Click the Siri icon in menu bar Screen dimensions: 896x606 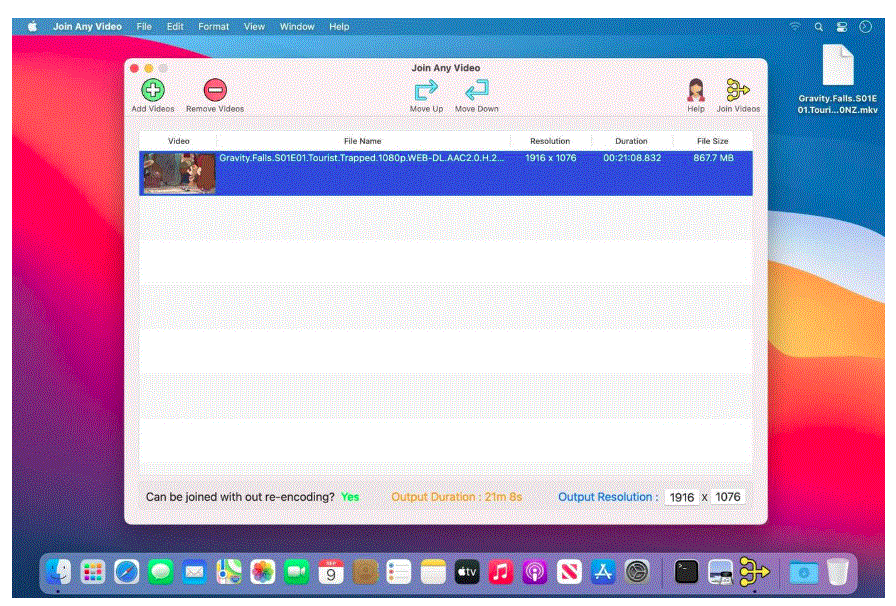tap(866, 27)
